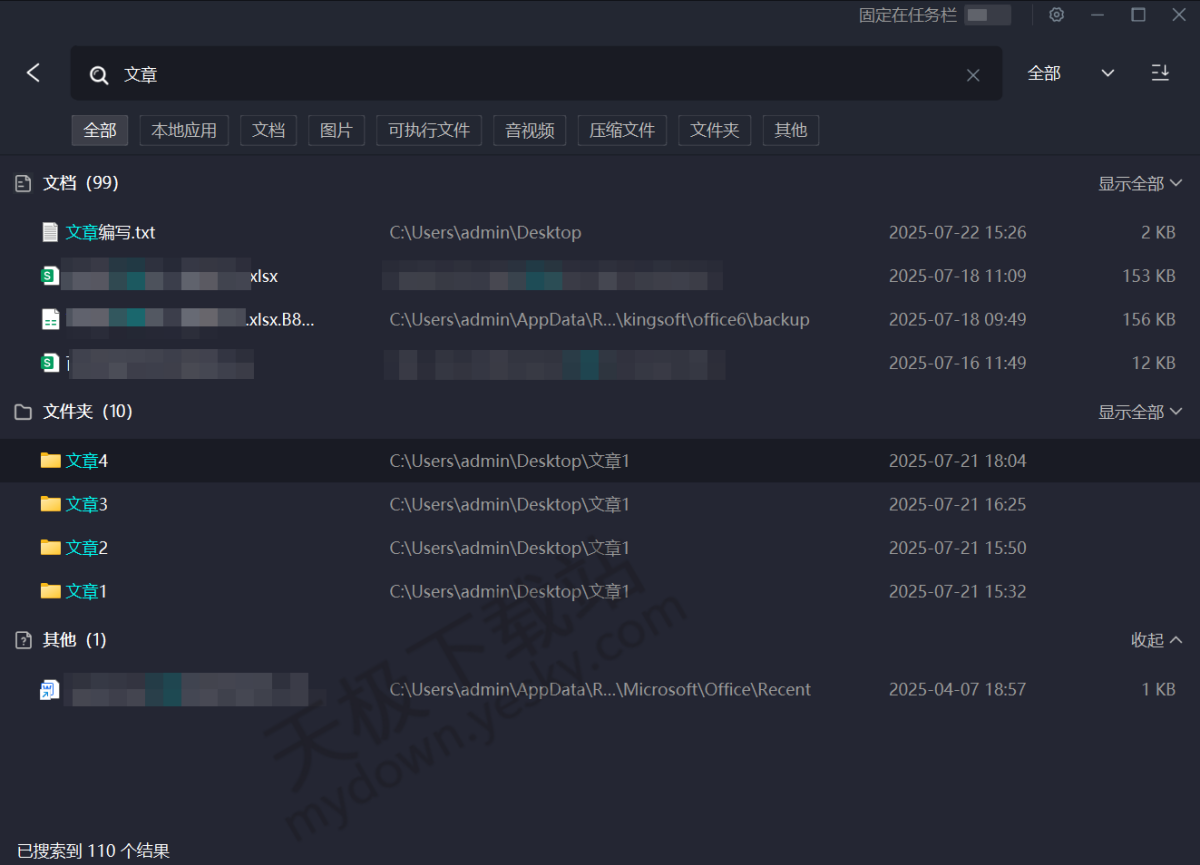Expand 显示全部 for 文档 section
The height and width of the screenshot is (865, 1200).
pyautogui.click(x=1140, y=183)
